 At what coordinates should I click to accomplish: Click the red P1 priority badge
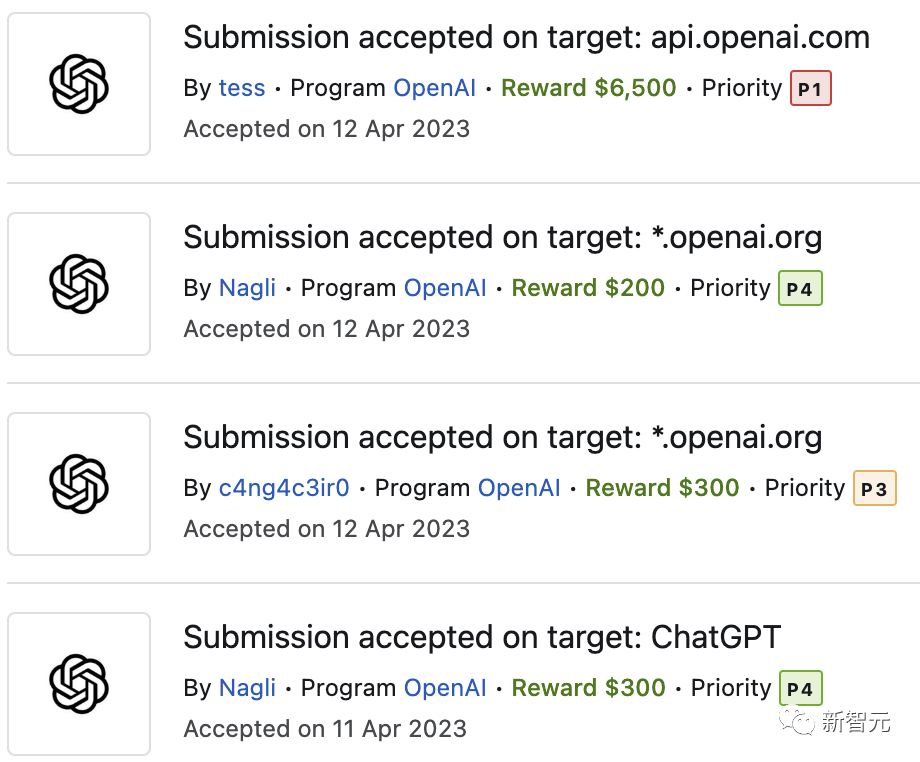[x=811, y=88]
